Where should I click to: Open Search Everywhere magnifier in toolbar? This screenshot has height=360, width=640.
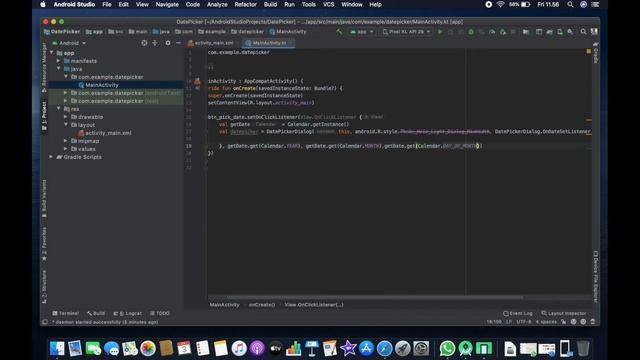tap(583, 31)
